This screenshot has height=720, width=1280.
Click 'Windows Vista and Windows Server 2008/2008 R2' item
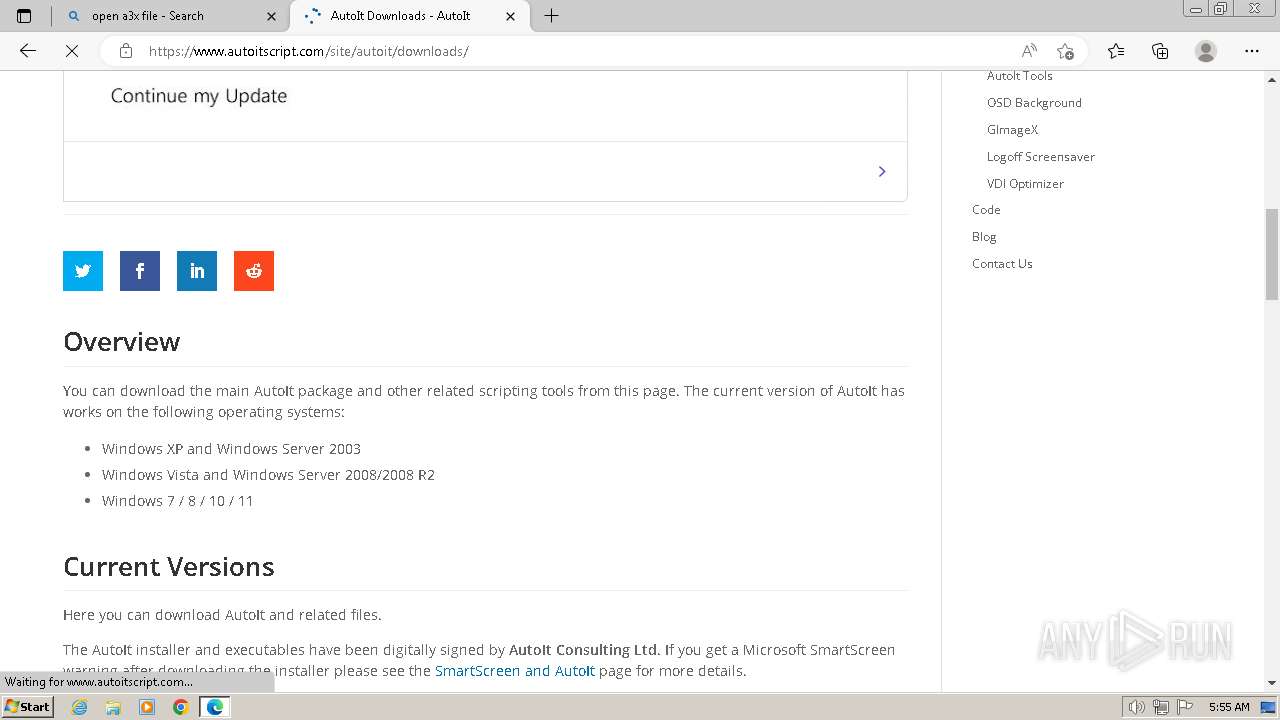(x=268, y=475)
